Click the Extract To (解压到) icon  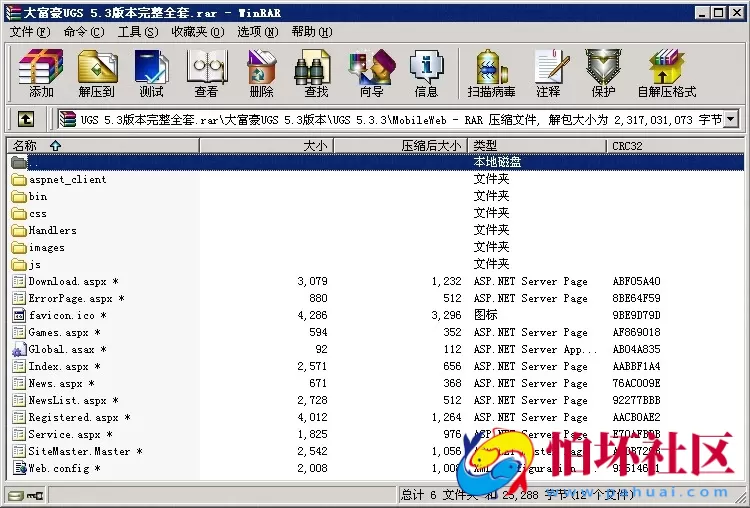[97, 73]
